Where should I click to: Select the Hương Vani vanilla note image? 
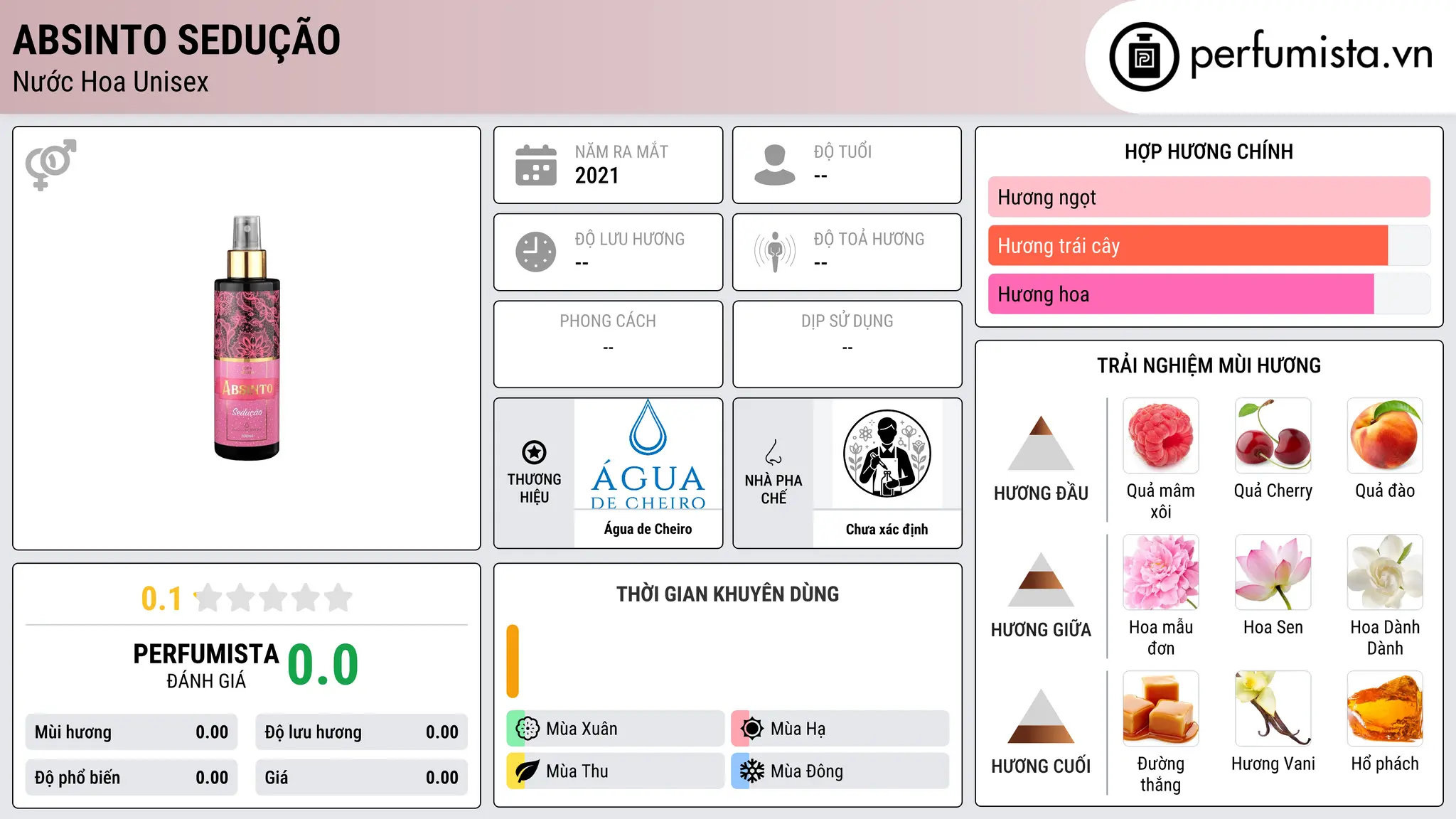1273,709
